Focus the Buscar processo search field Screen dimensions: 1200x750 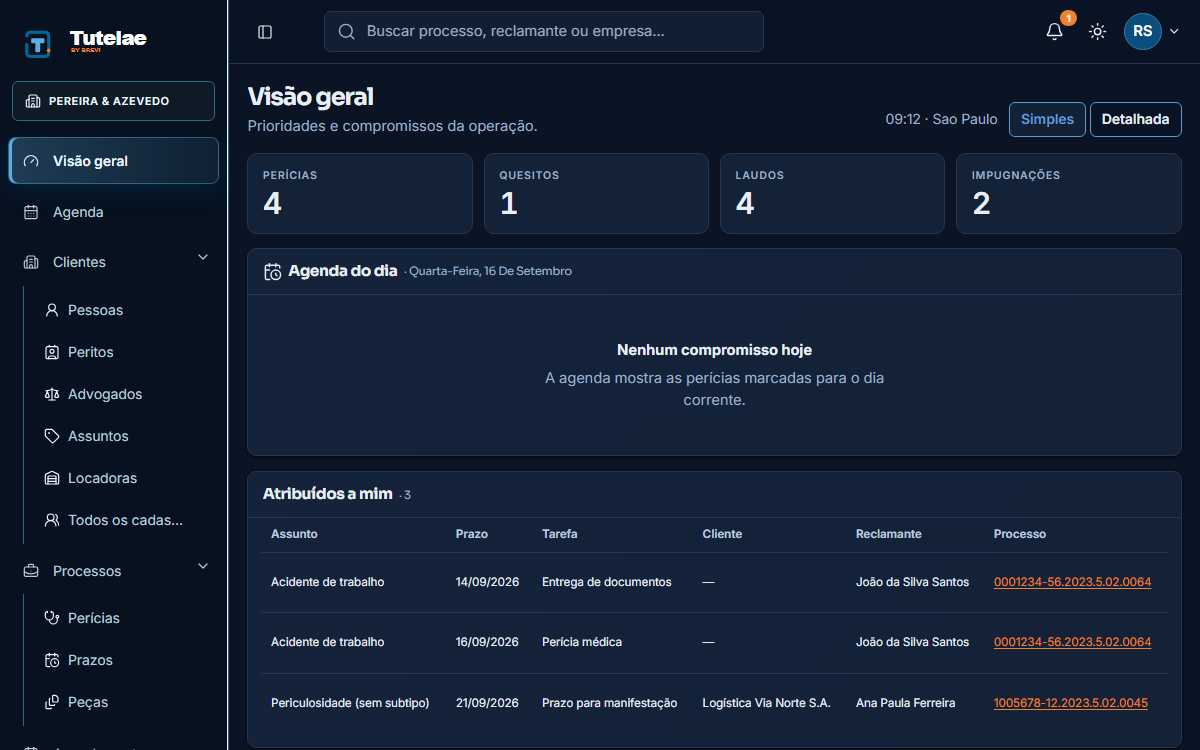(544, 31)
